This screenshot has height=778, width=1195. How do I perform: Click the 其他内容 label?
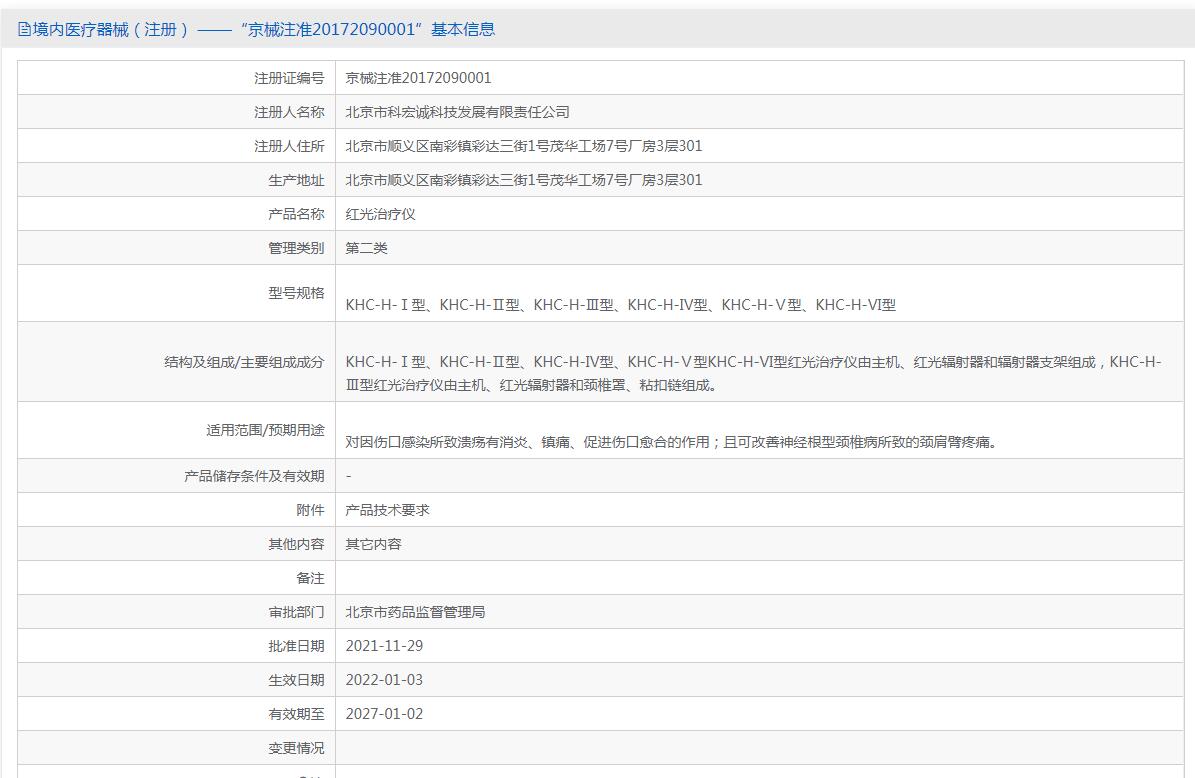tap(296, 544)
